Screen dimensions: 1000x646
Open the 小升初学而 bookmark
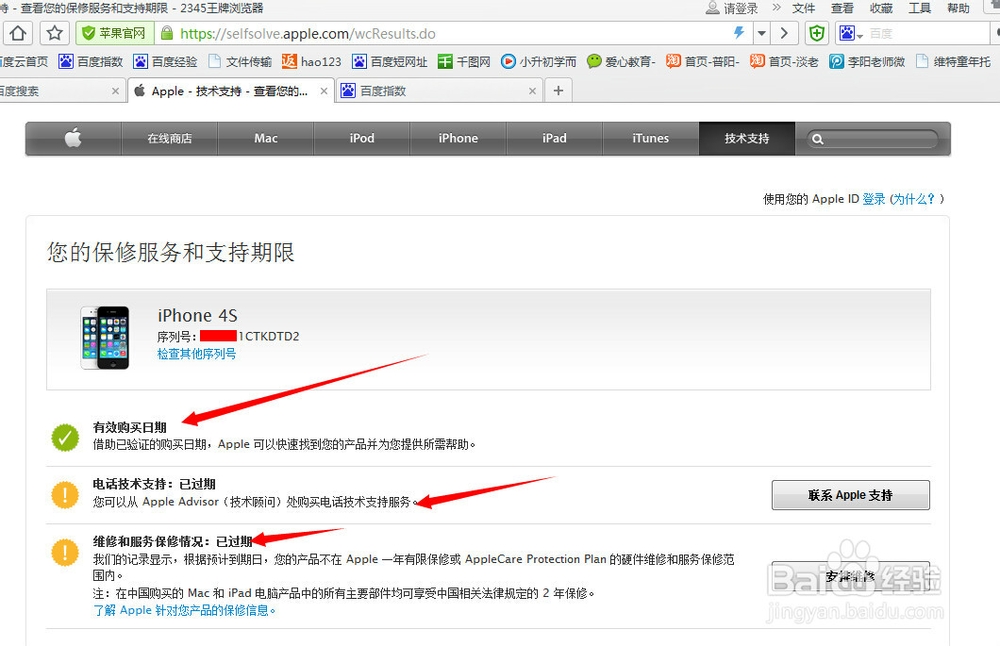[539, 61]
